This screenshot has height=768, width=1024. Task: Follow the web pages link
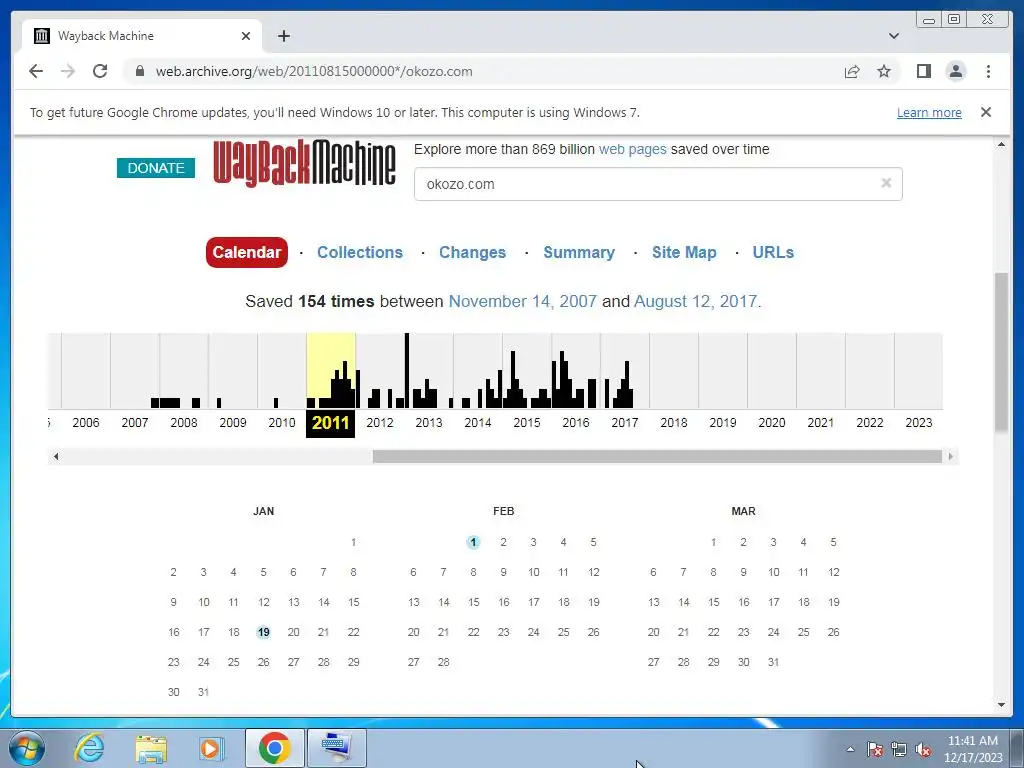point(632,149)
